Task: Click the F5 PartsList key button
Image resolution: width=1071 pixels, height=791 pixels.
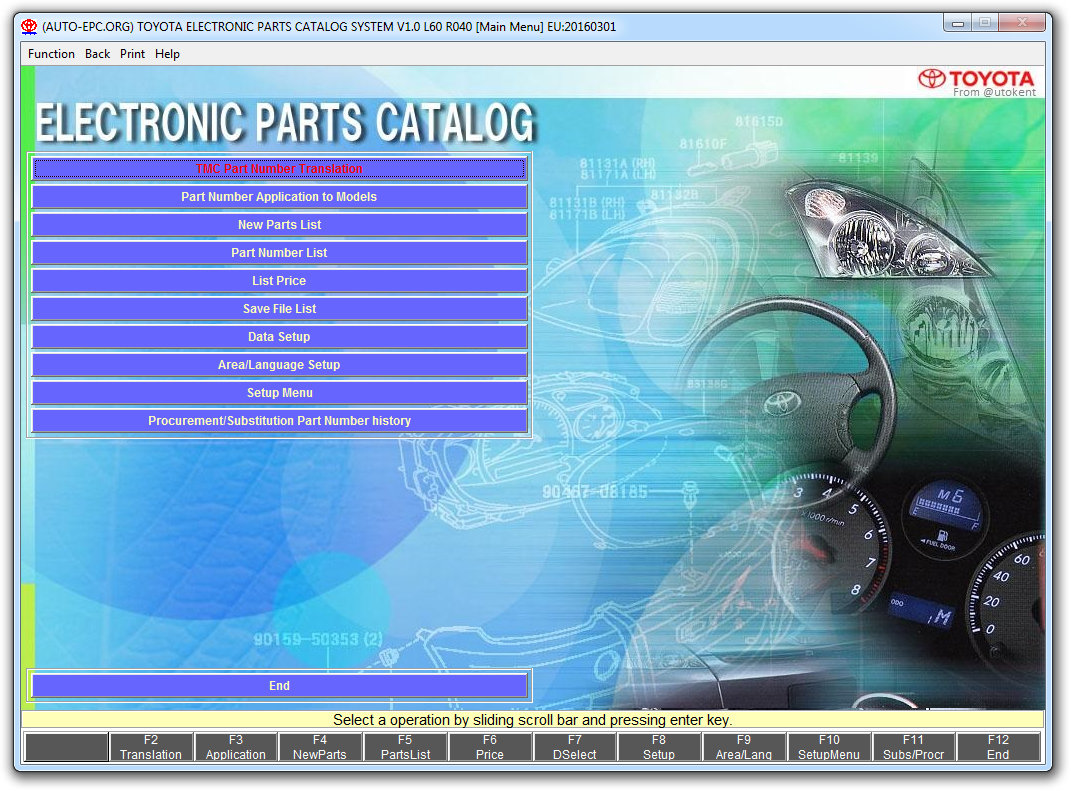Action: [405, 747]
